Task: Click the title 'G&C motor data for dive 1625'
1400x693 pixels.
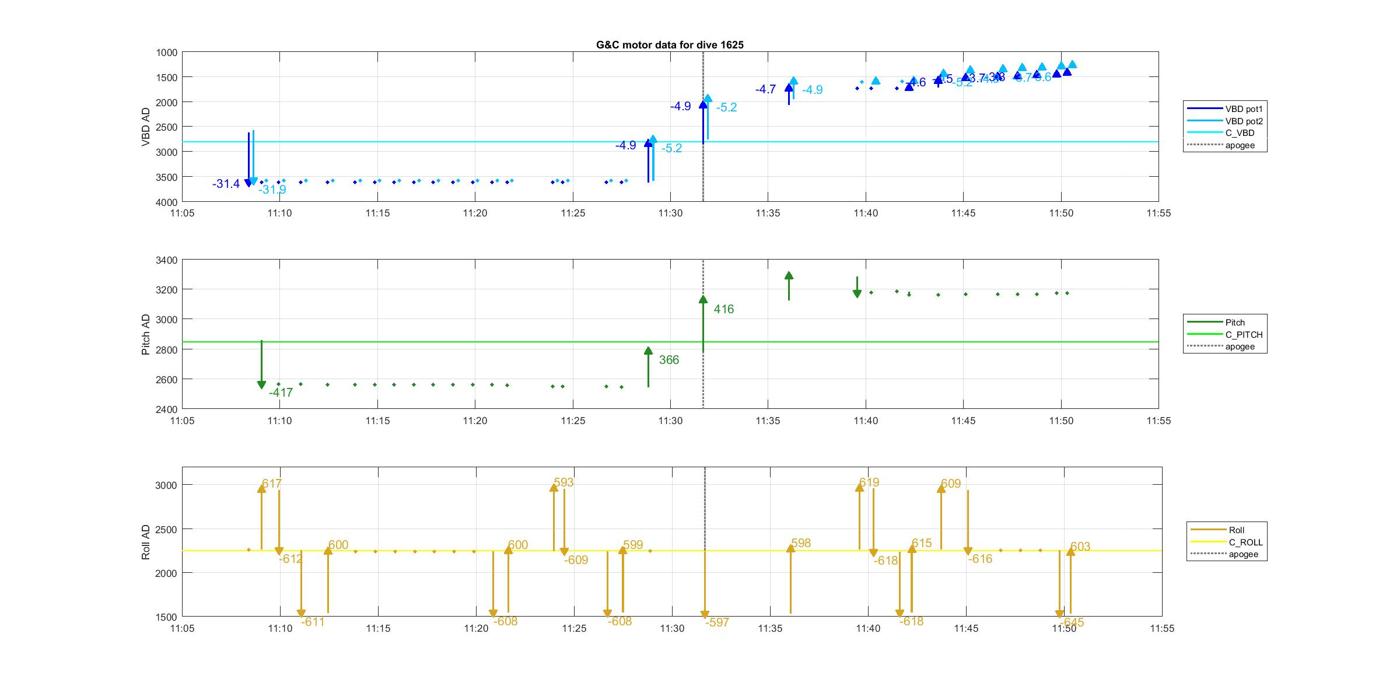Action: (670, 45)
